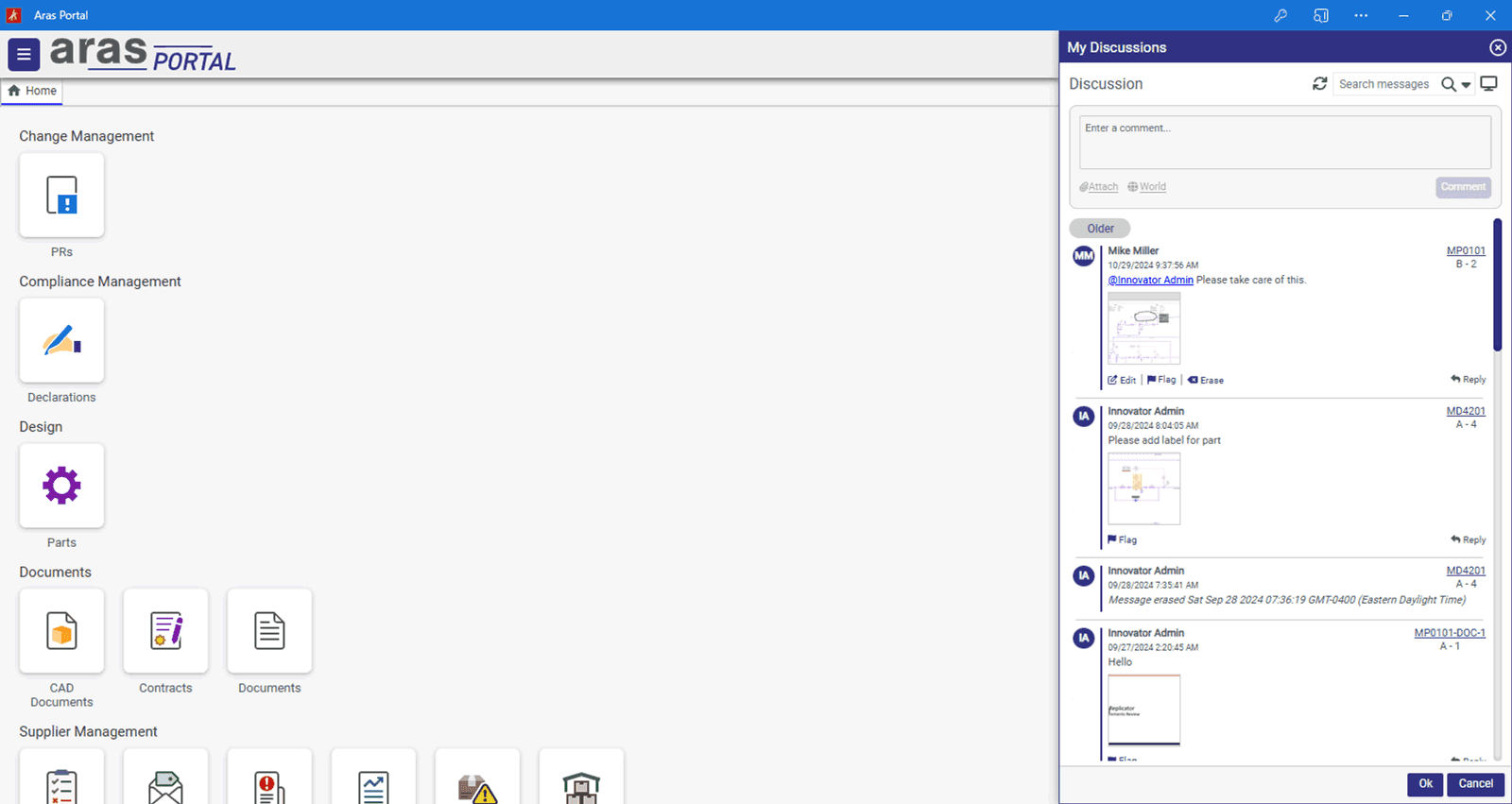
Task: Click the Aras Portal logo
Action: 143,54
